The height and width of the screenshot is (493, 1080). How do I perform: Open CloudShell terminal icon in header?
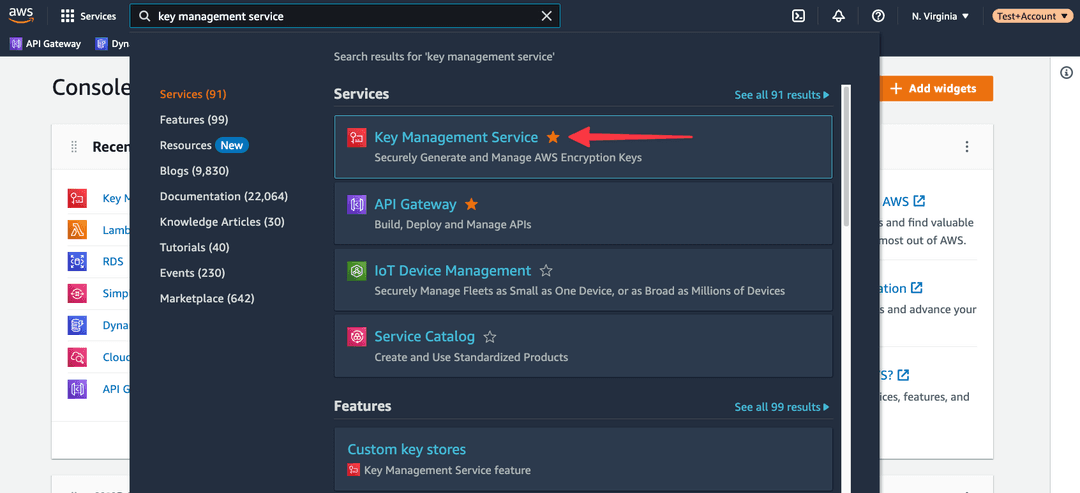coord(798,16)
